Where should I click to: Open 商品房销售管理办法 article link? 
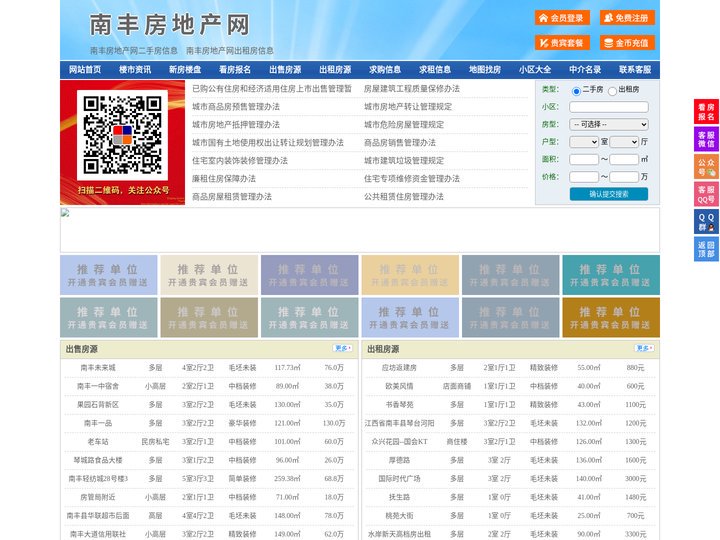(x=400, y=143)
